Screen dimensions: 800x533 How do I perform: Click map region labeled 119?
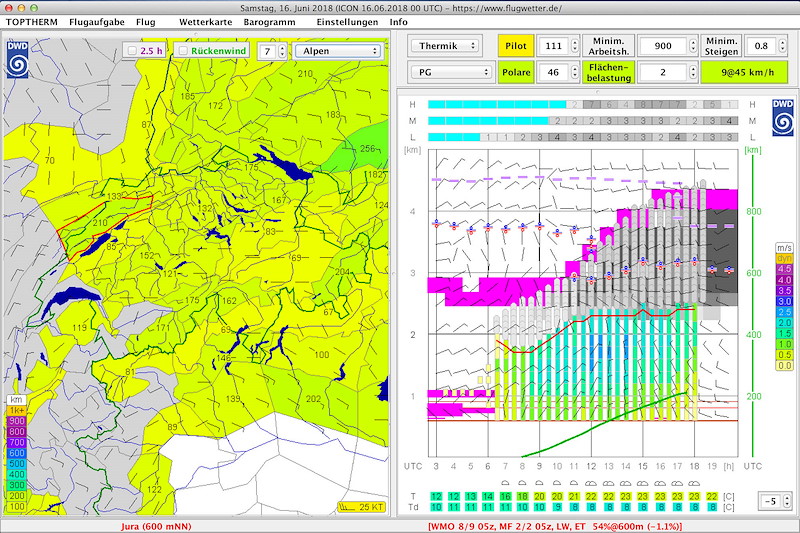tap(80, 327)
